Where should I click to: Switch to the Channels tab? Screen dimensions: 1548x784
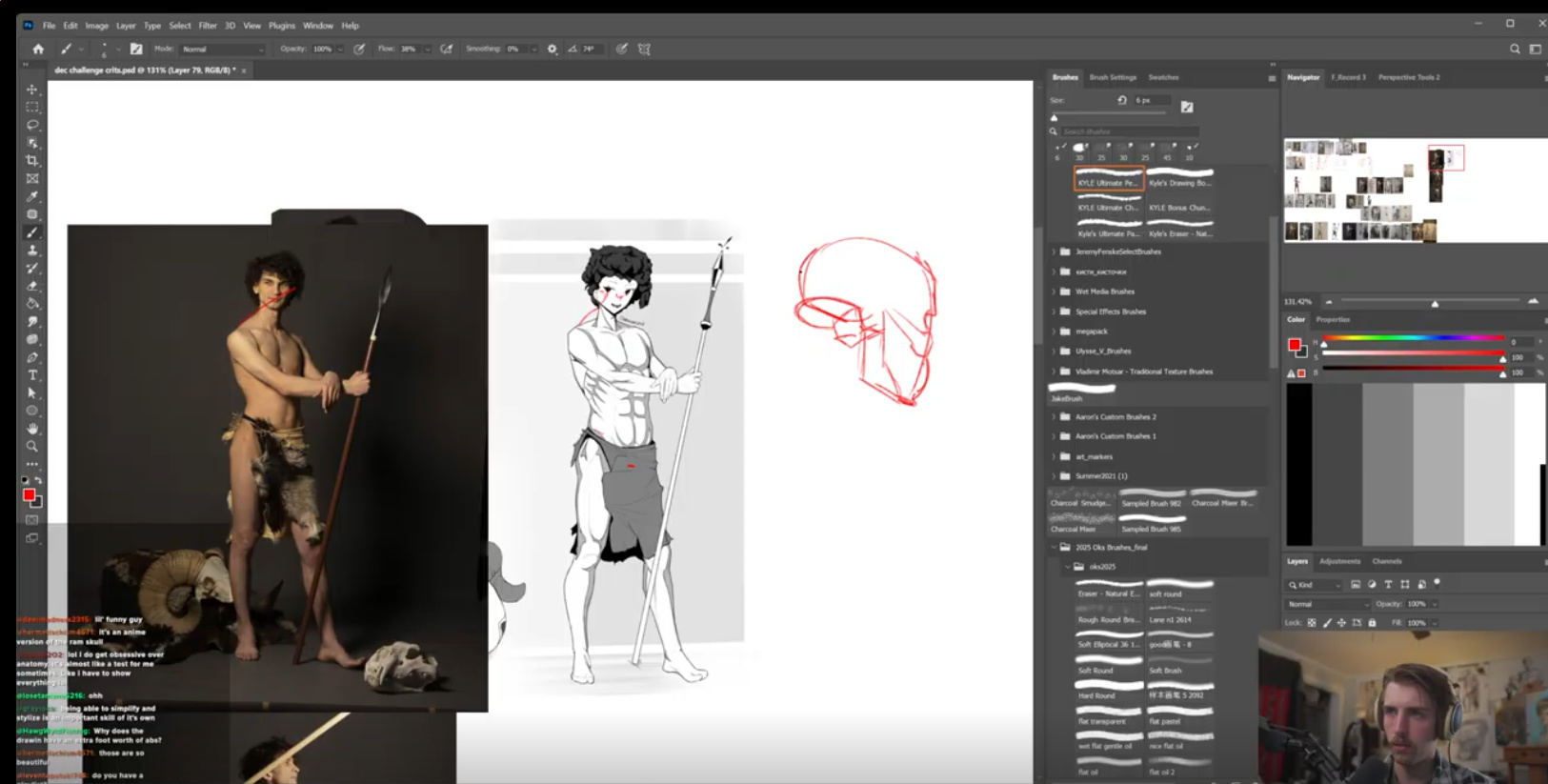pyautogui.click(x=1387, y=561)
